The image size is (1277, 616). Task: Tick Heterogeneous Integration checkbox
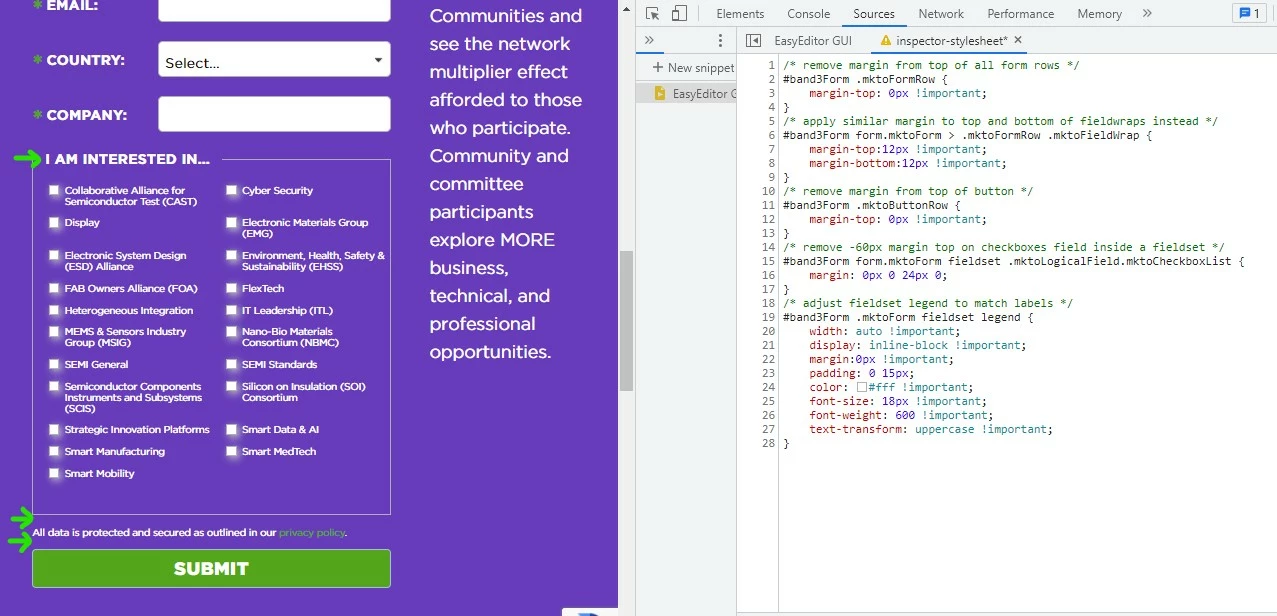[54, 310]
